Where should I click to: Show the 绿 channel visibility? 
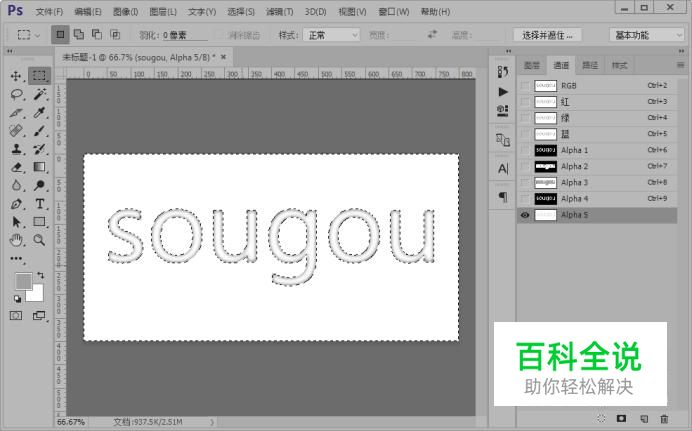525,118
